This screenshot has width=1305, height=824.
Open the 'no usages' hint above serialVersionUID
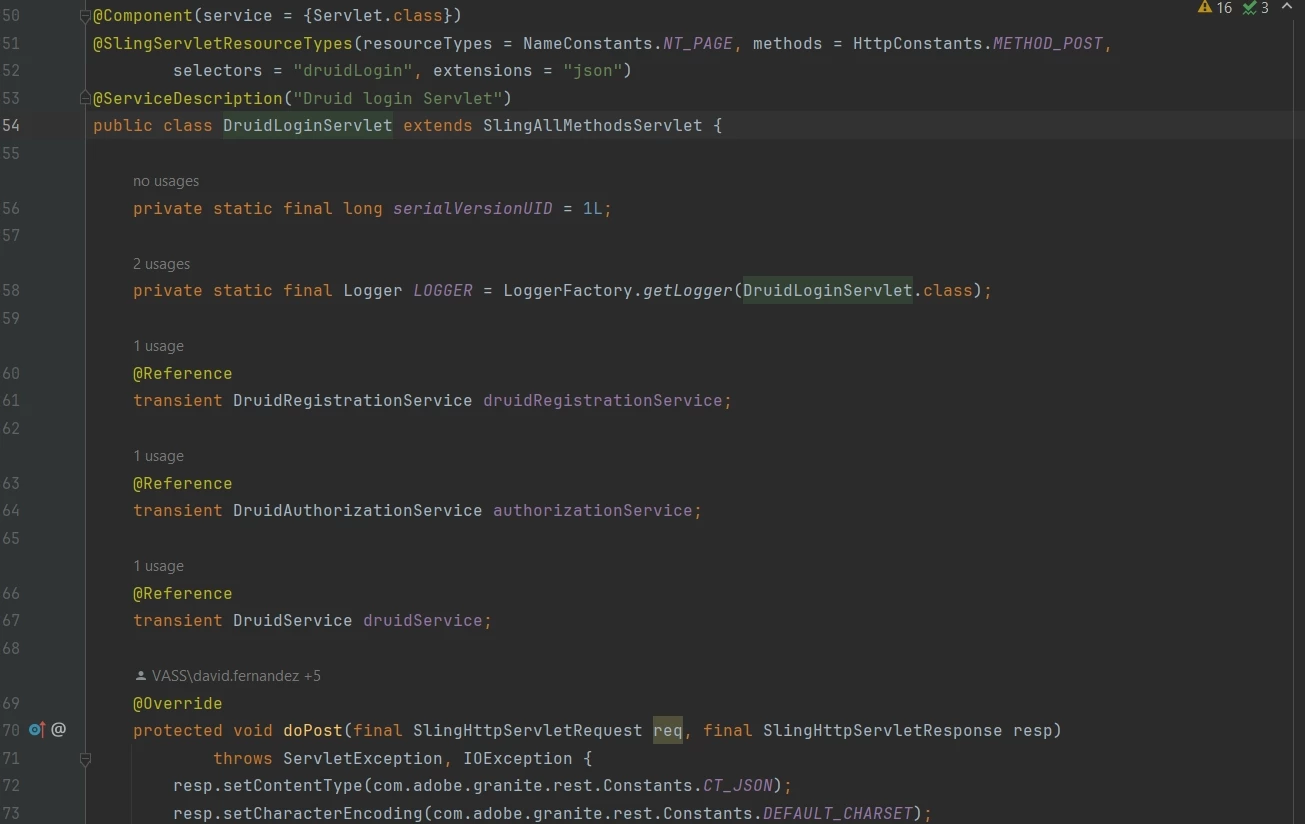coord(166,181)
